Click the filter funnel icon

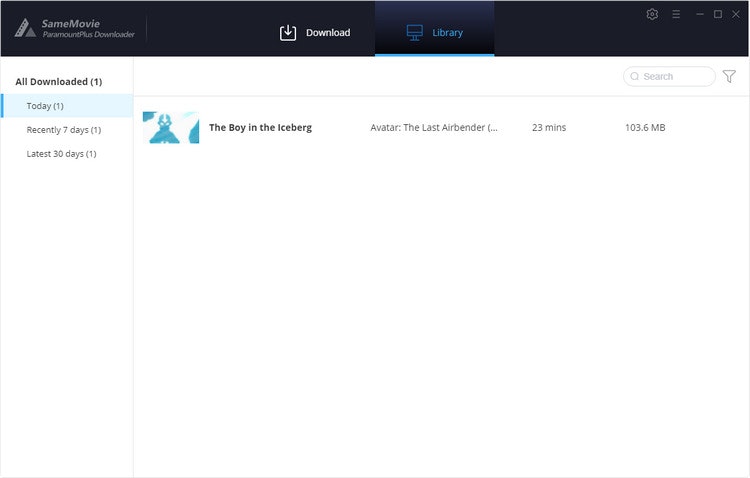[729, 76]
